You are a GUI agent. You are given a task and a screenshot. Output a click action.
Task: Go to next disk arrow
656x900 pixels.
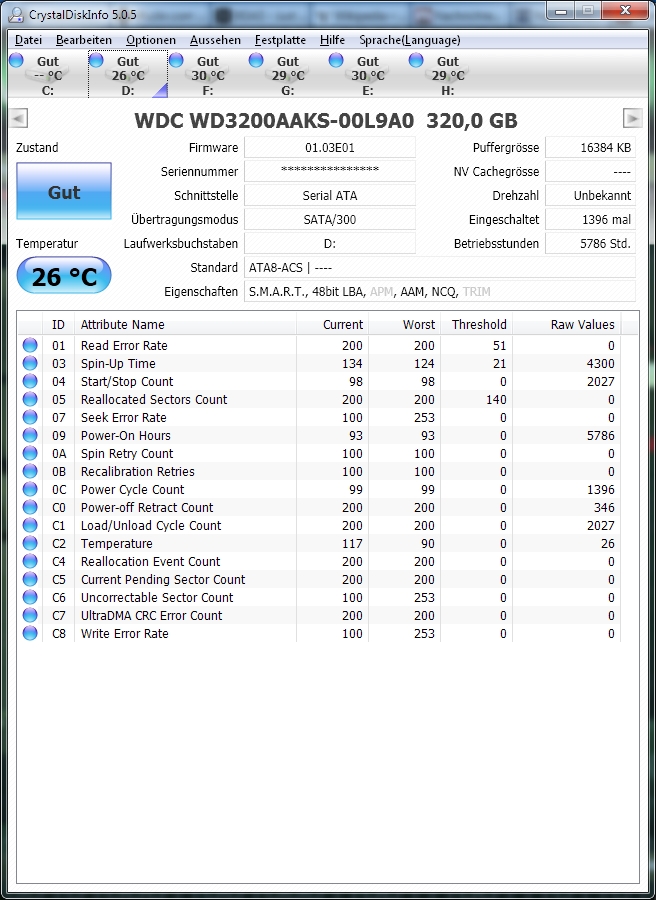632,118
